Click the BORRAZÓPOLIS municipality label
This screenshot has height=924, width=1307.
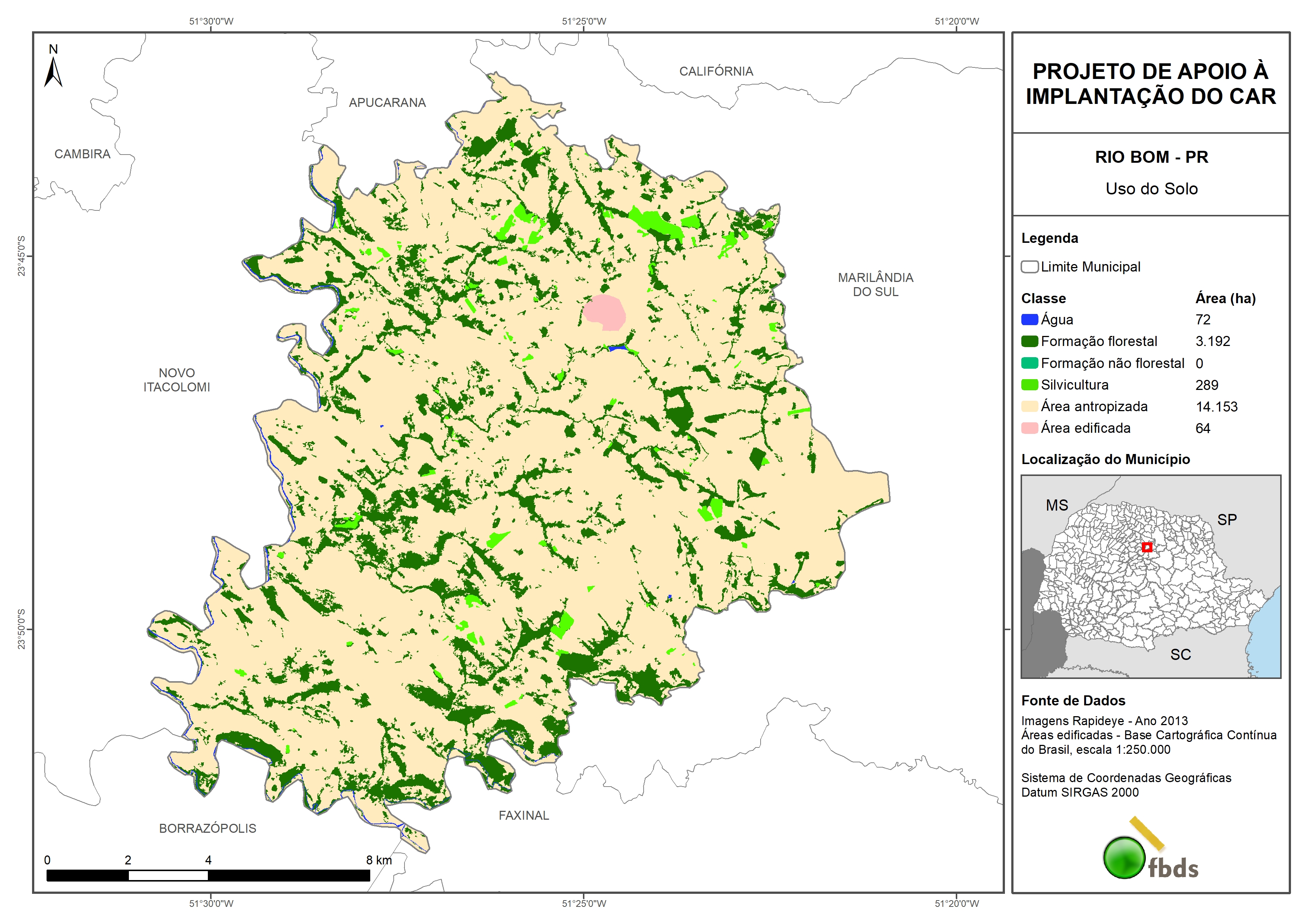(x=207, y=828)
